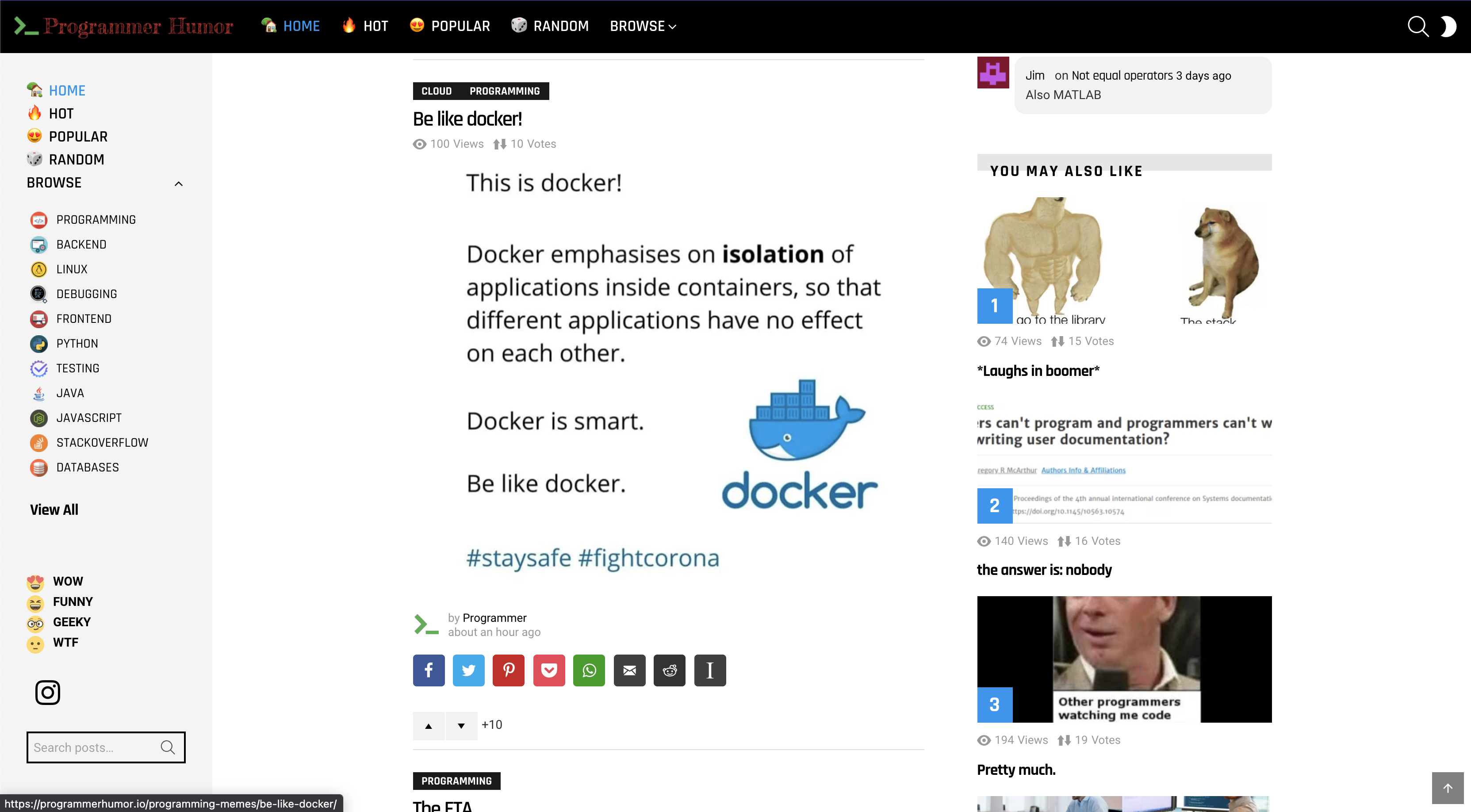Downvote the Be like docker post
The height and width of the screenshot is (812, 1471).
pos(461,726)
